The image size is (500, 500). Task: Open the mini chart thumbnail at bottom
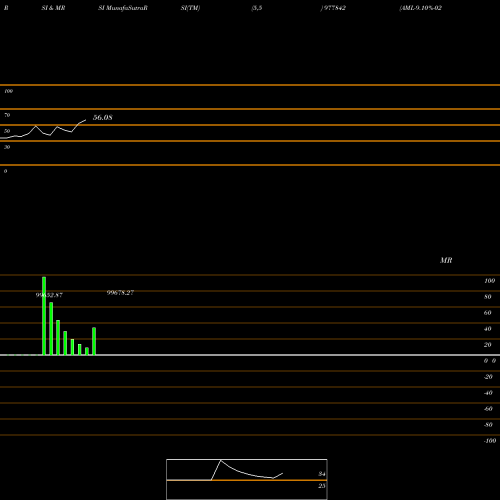247,479
